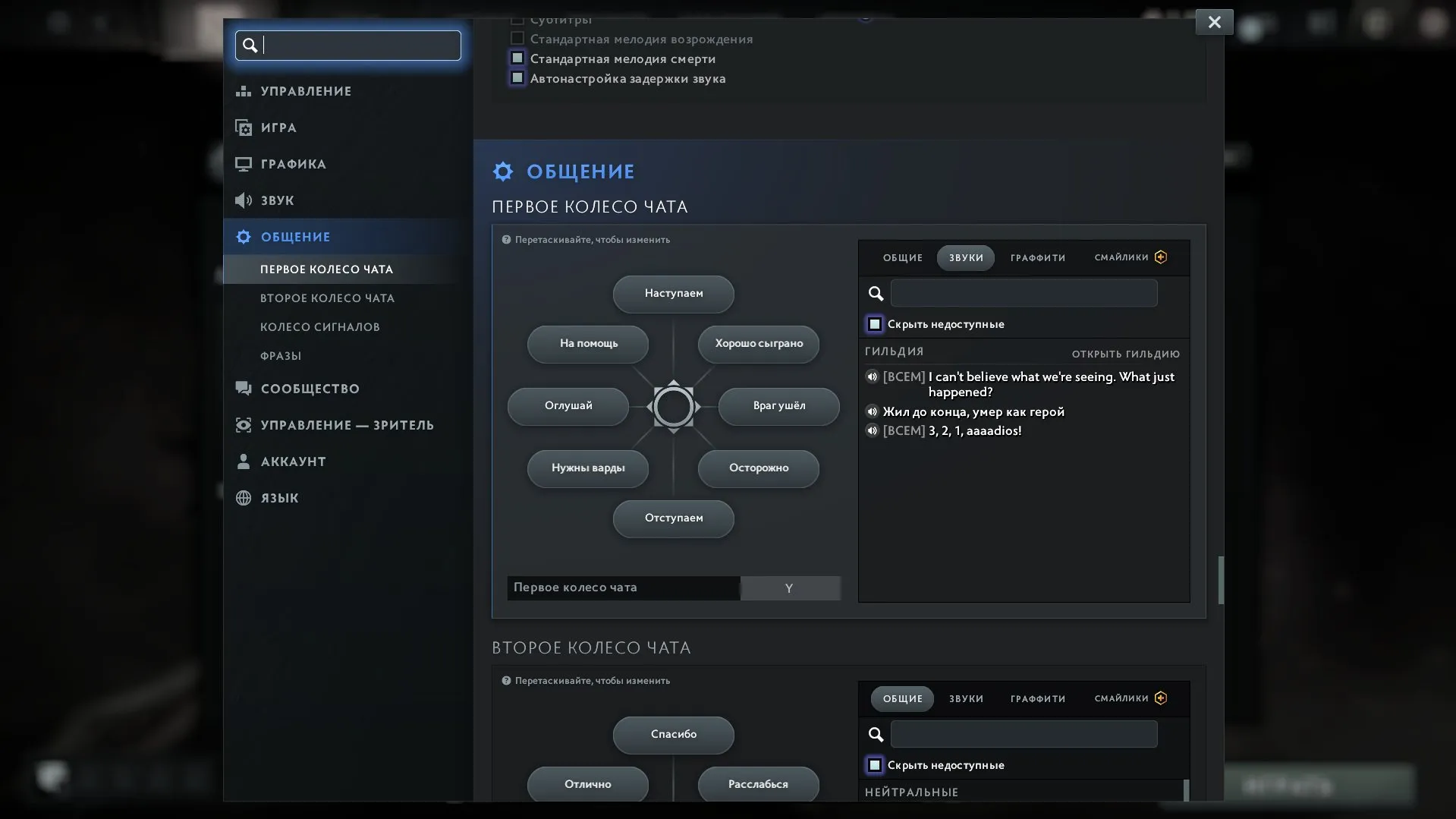Select the 'Спасибо' slot in second chat wheel
1456x819 pixels.
(674, 735)
